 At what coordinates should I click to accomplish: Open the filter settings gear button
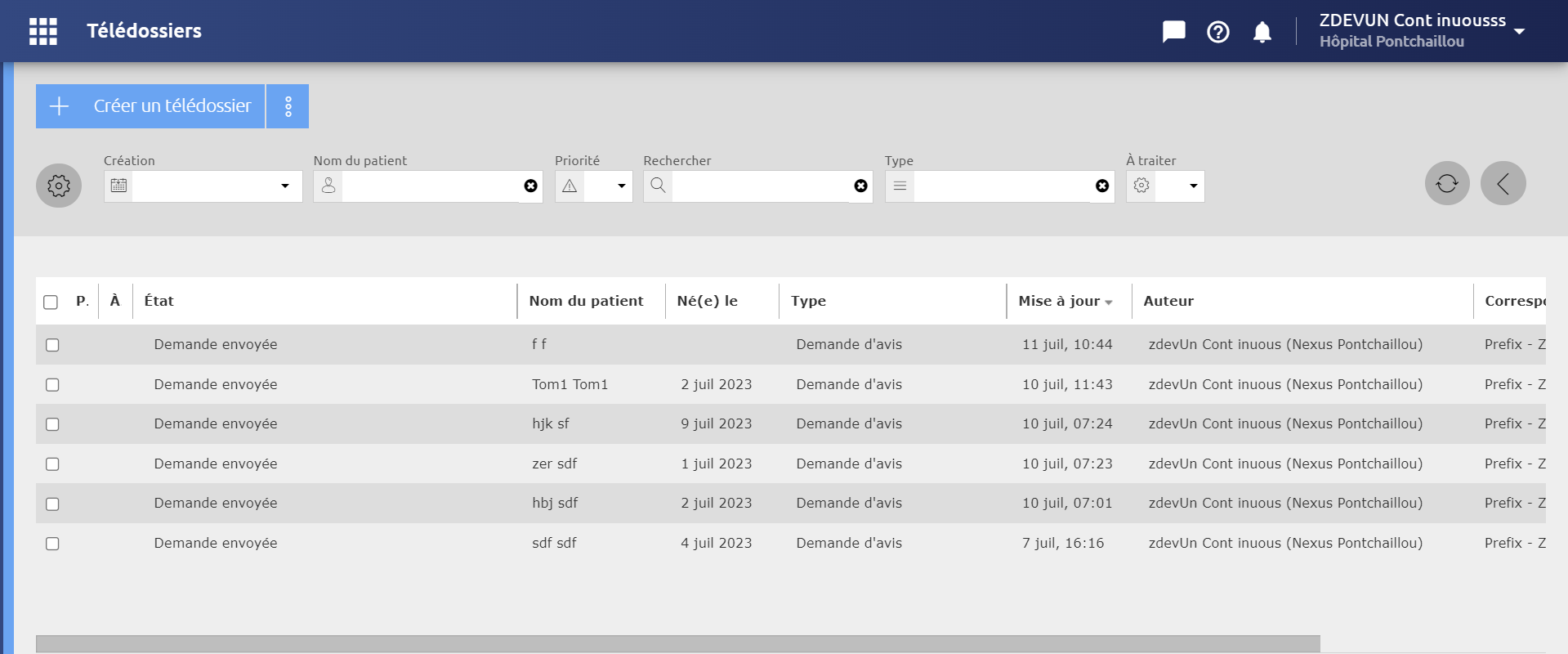click(x=59, y=186)
